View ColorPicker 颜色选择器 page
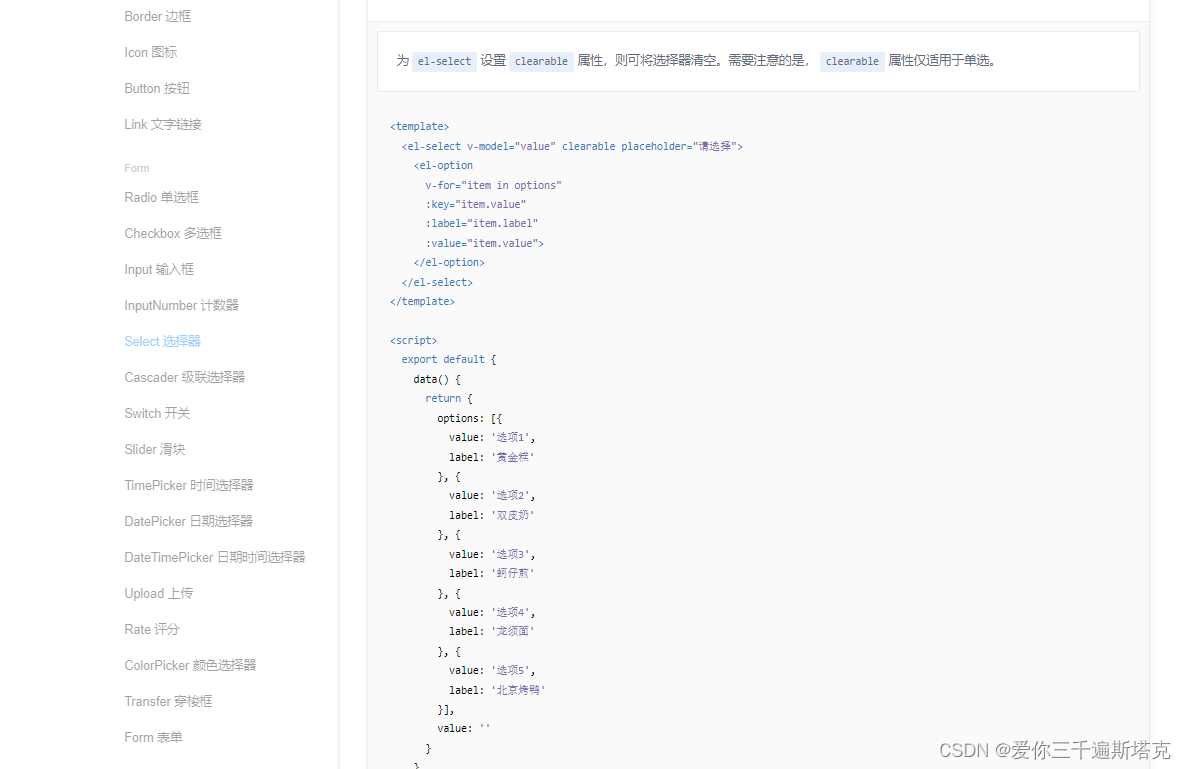This screenshot has width=1186, height=769. (190, 665)
